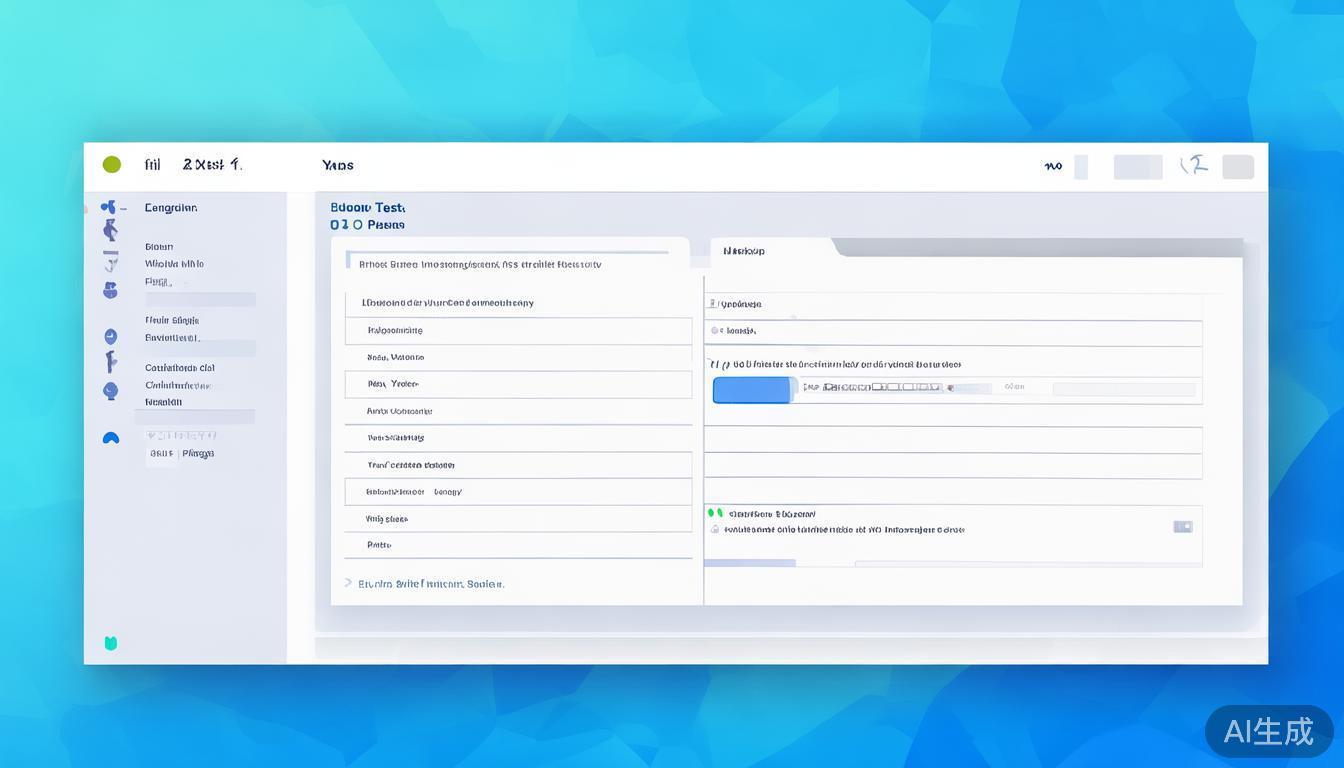The image size is (1344, 768).
Task: Click the teal icon at sidebar bottom
Action: coord(111,643)
